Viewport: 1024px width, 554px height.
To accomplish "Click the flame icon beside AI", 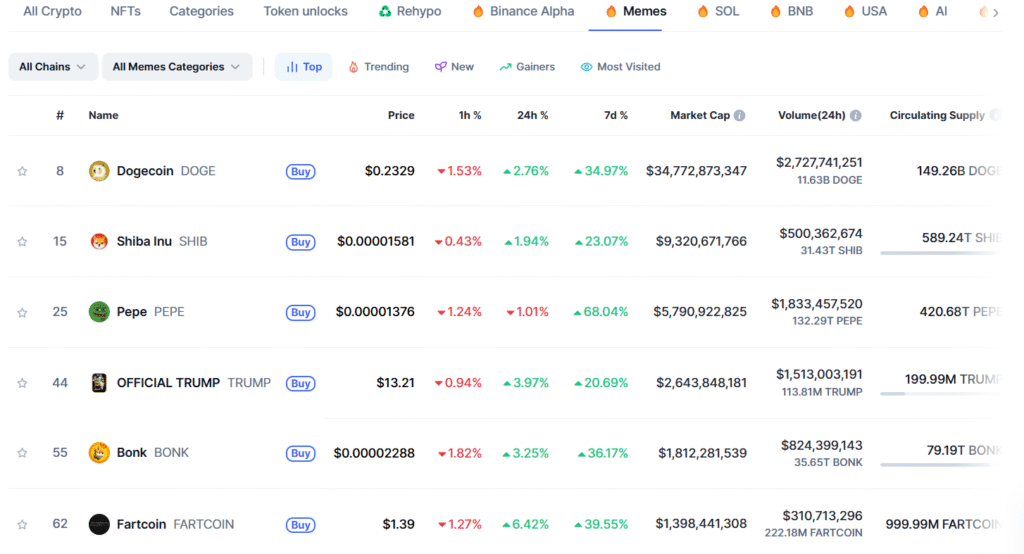I will (923, 11).
